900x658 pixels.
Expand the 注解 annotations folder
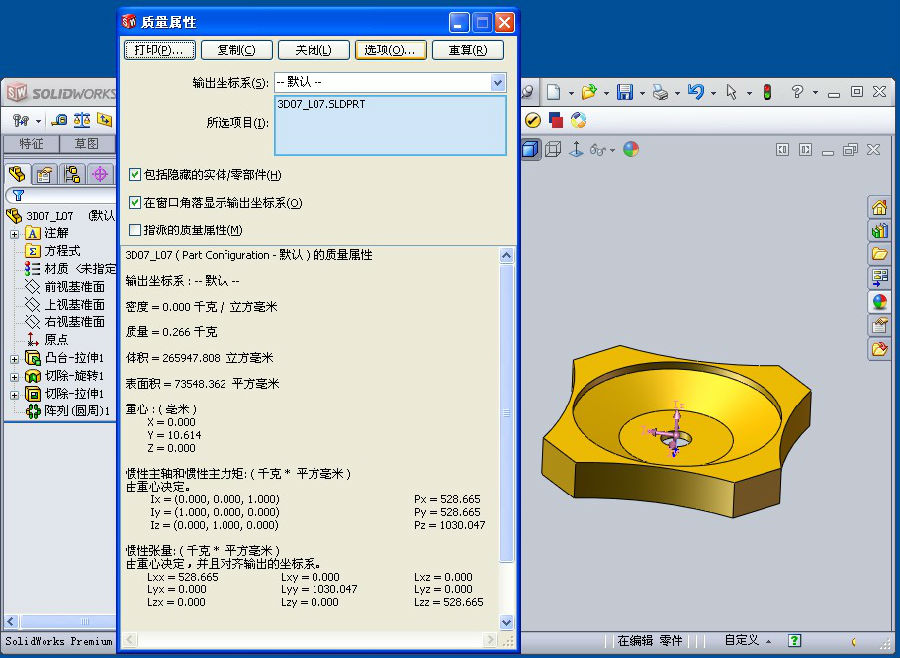pos(15,233)
